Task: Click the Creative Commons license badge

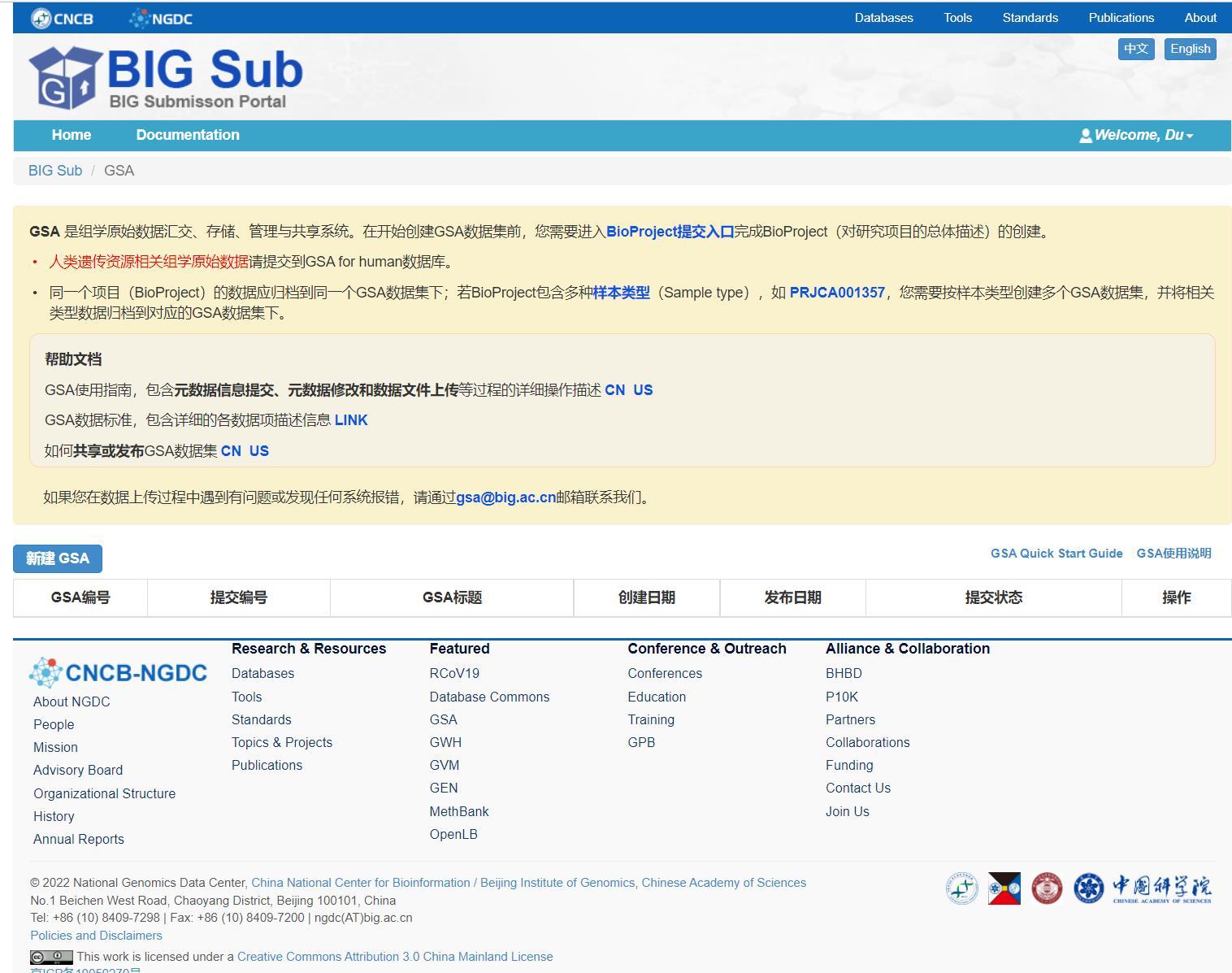Action: tap(51, 957)
